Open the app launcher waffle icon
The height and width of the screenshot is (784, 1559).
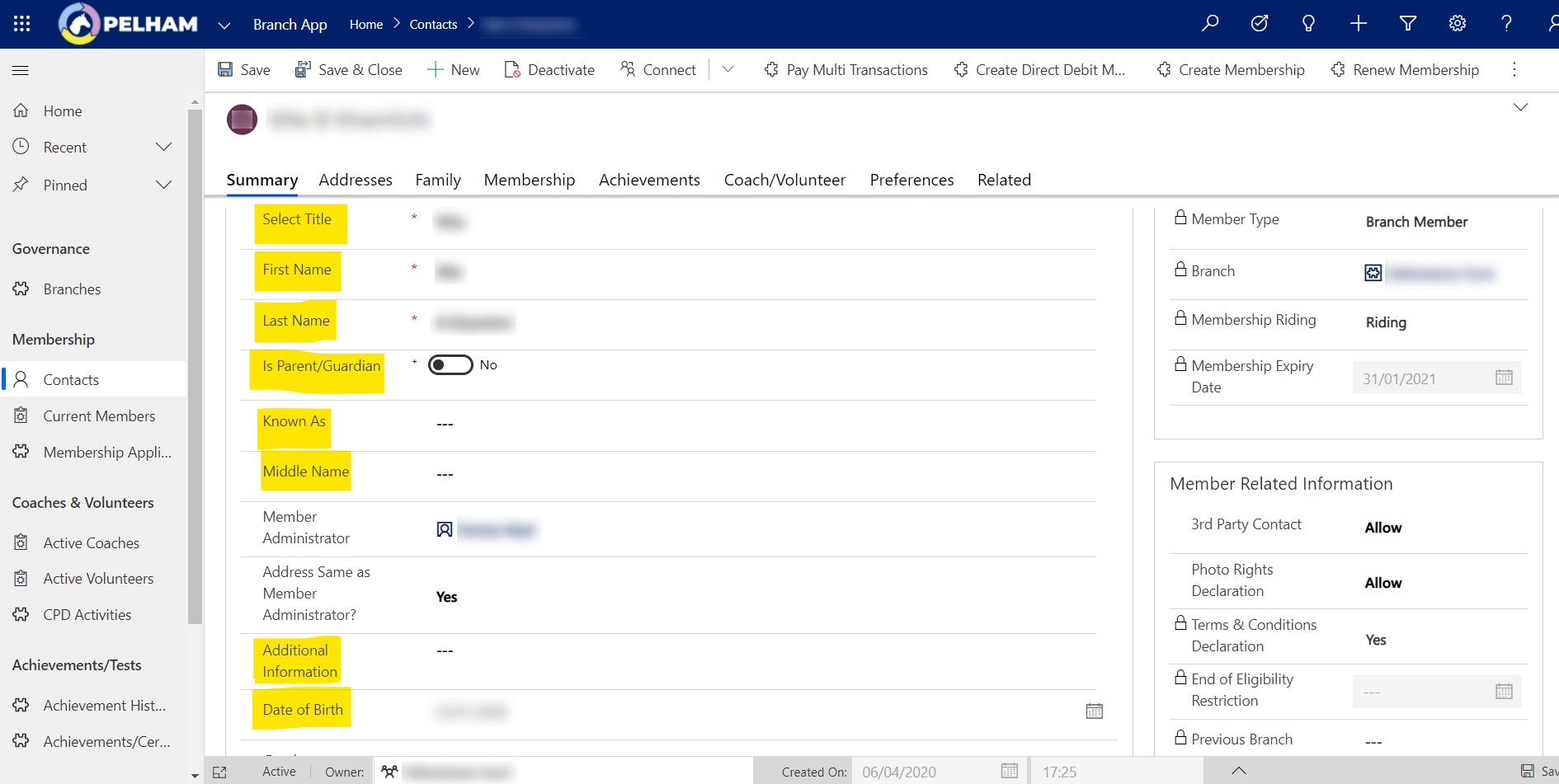tap(21, 23)
